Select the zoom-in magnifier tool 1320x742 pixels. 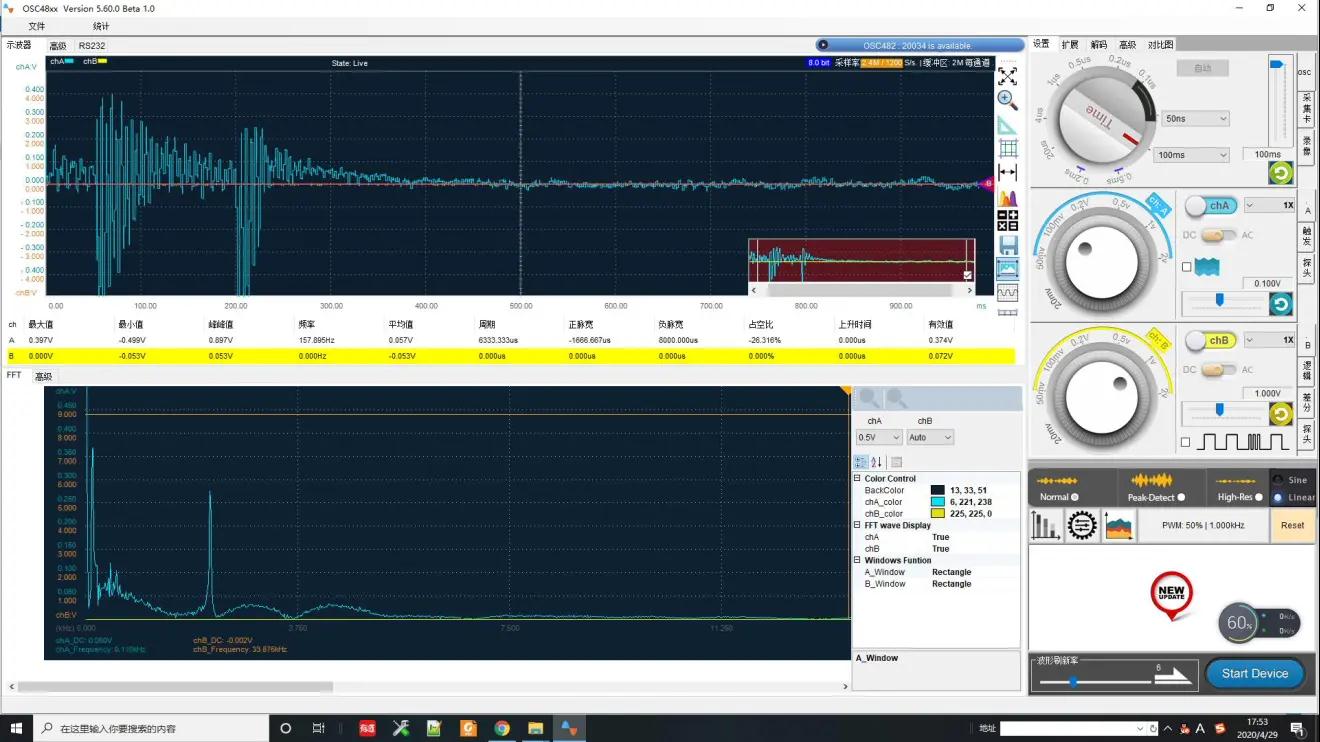pos(1007,100)
